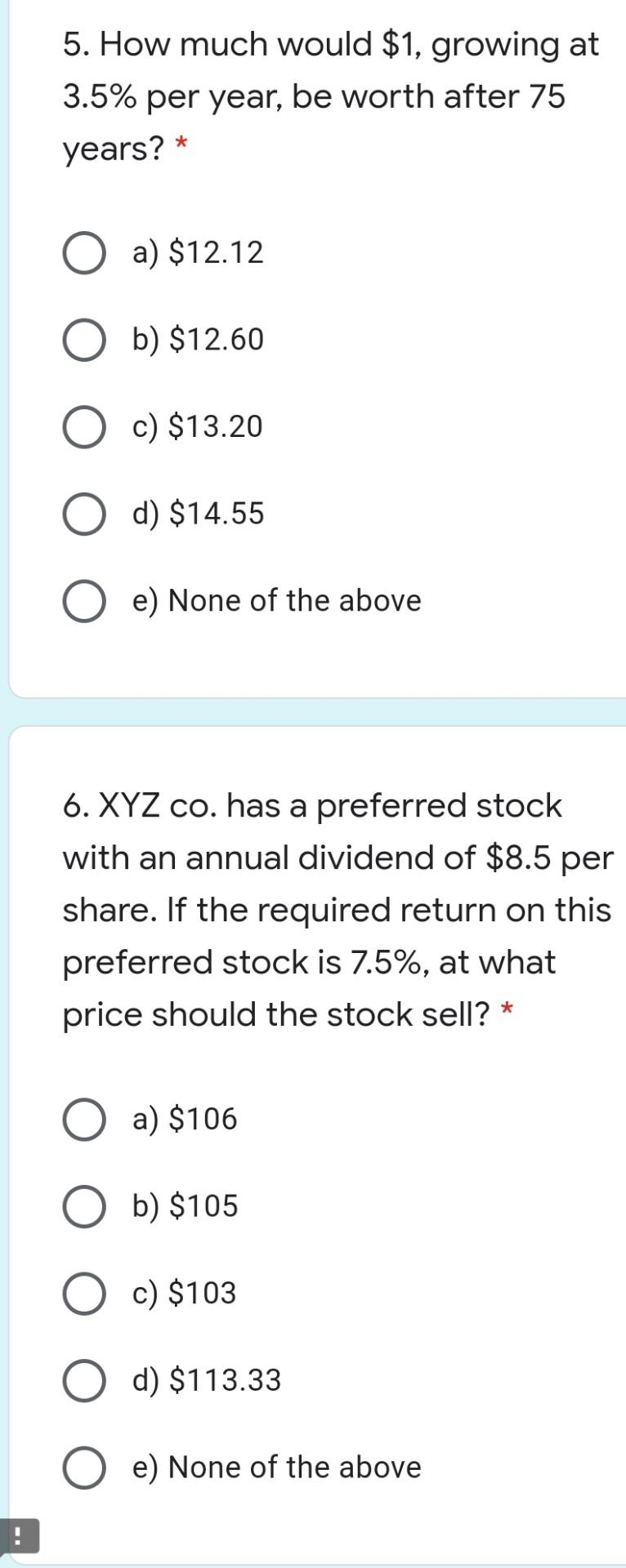The height and width of the screenshot is (1568, 626).
Task: Select e) None of the above in question 5
Action: [83, 602]
